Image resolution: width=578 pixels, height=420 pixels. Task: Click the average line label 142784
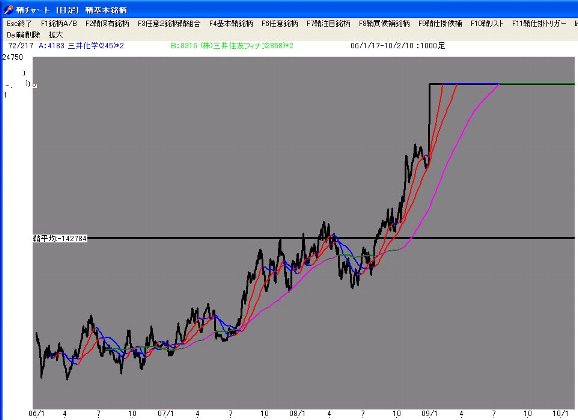tap(60, 239)
